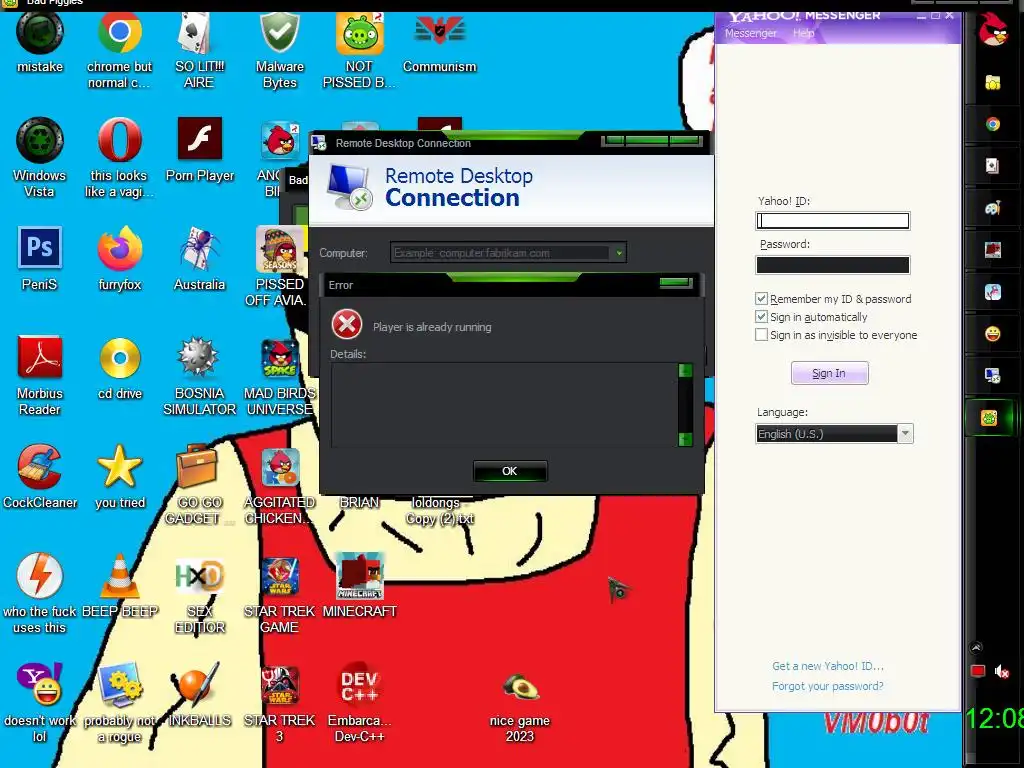Select the Morbius Reader desktop icon
The width and height of the screenshot is (1024, 768).
point(40,376)
